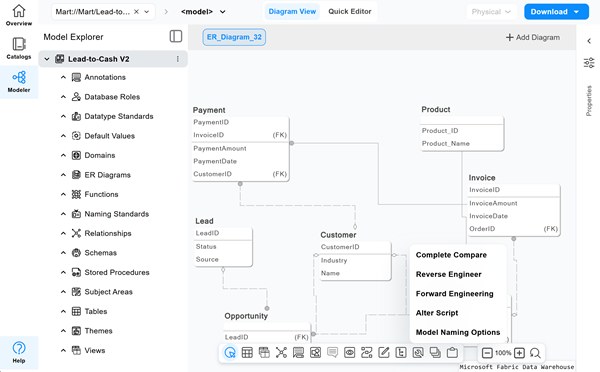Click the actions wrench icon in toolbar
This screenshot has width=600, height=372.
[x=418, y=352]
